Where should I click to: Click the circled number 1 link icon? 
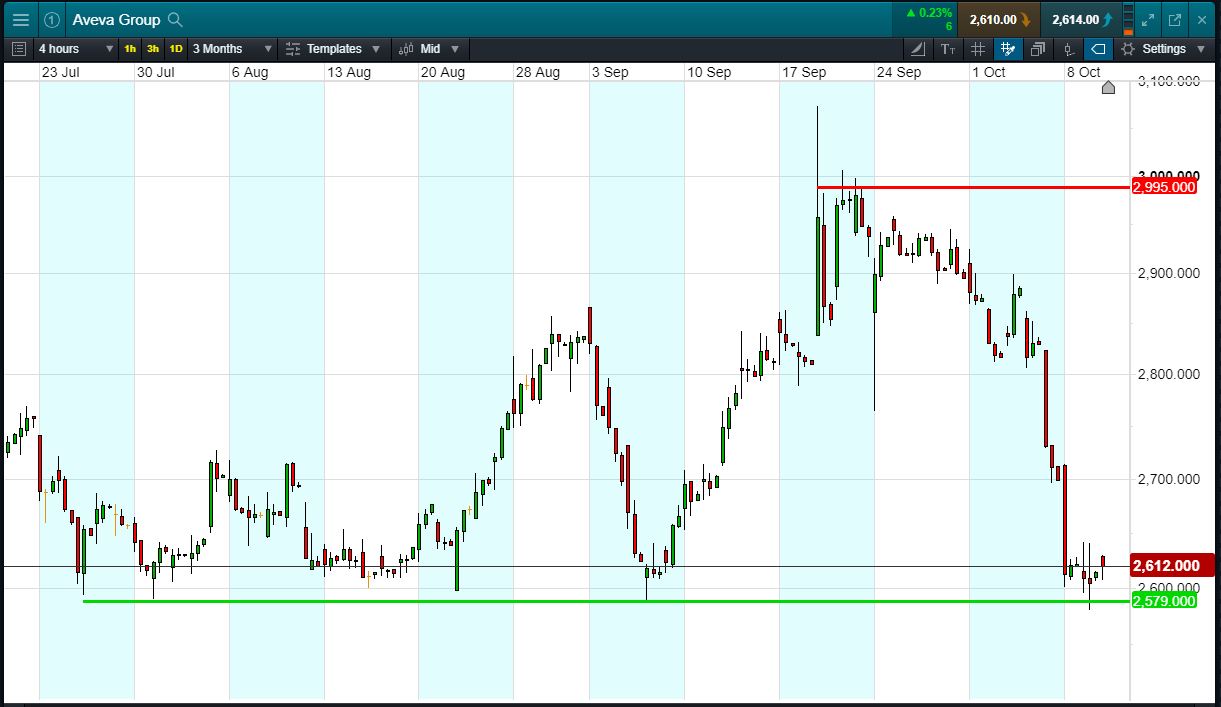pos(51,19)
